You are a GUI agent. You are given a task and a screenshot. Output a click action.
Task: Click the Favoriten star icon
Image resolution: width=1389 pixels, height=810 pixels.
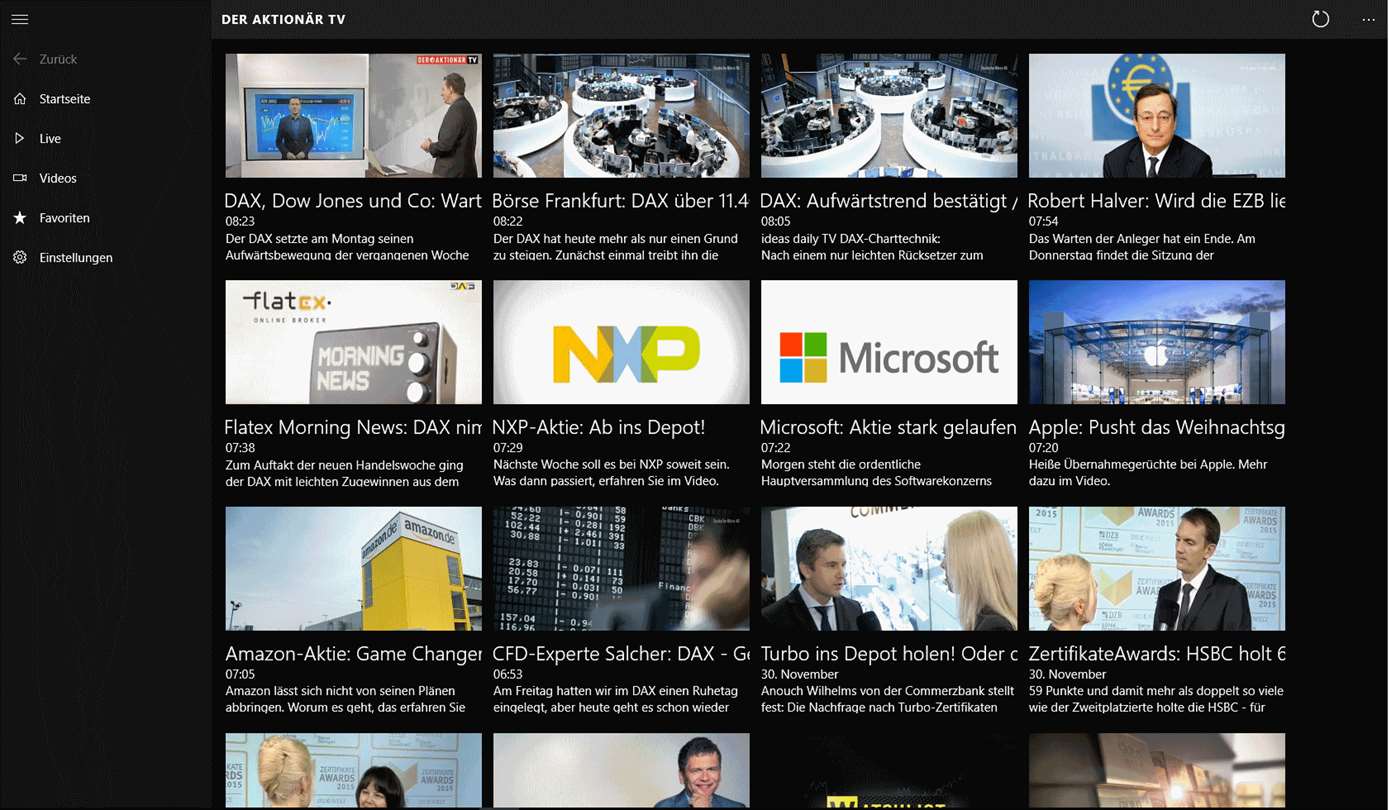20,218
